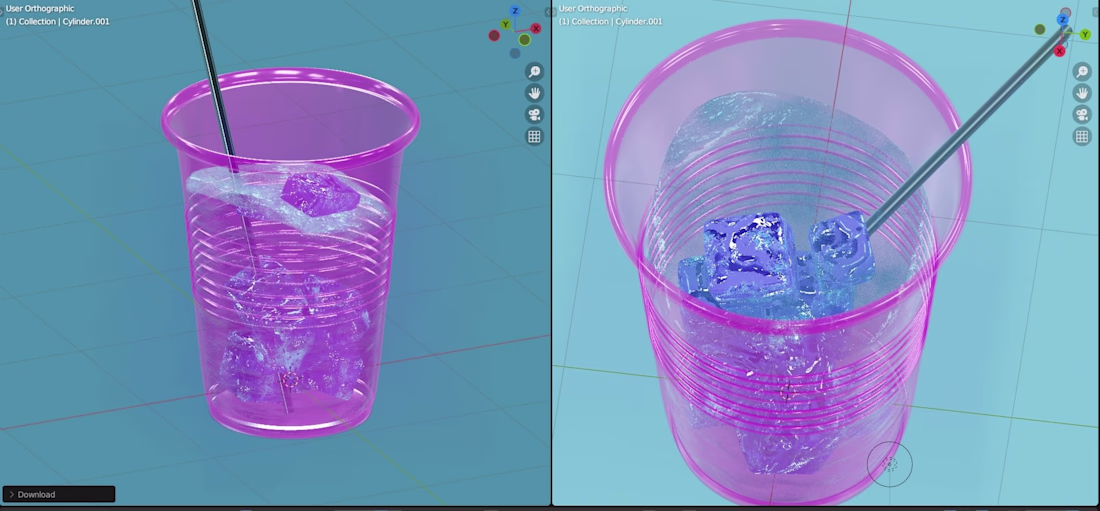Screen dimensions: 1100x511
Task: Click the dark red negative X circle in left gizmo
Action: click(495, 36)
